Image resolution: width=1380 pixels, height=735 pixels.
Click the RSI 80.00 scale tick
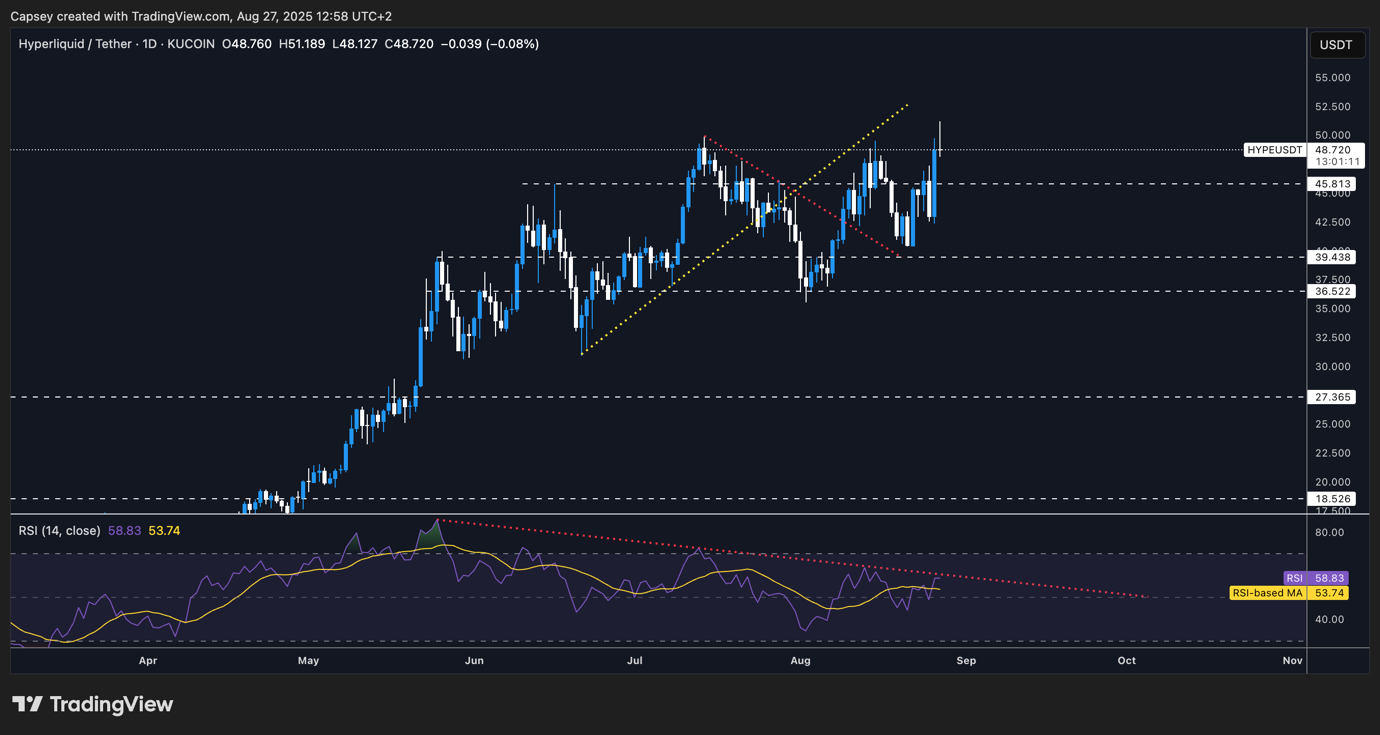(x=1328, y=532)
